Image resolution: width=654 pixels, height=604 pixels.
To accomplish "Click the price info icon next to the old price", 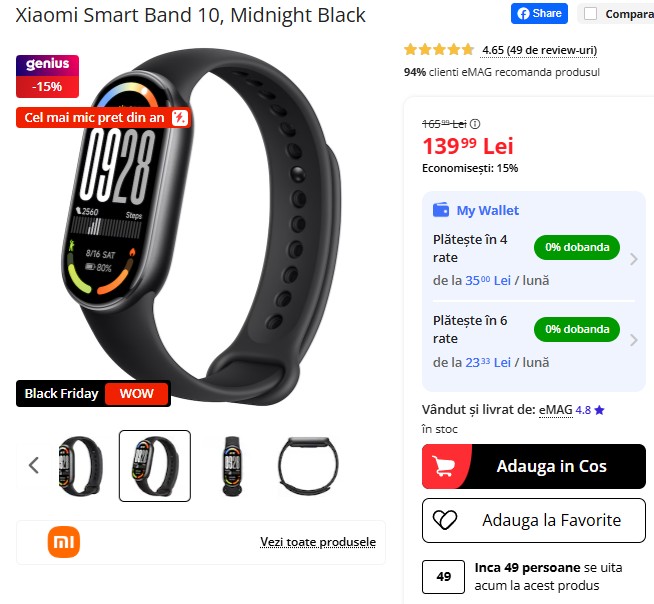I will 475,124.
